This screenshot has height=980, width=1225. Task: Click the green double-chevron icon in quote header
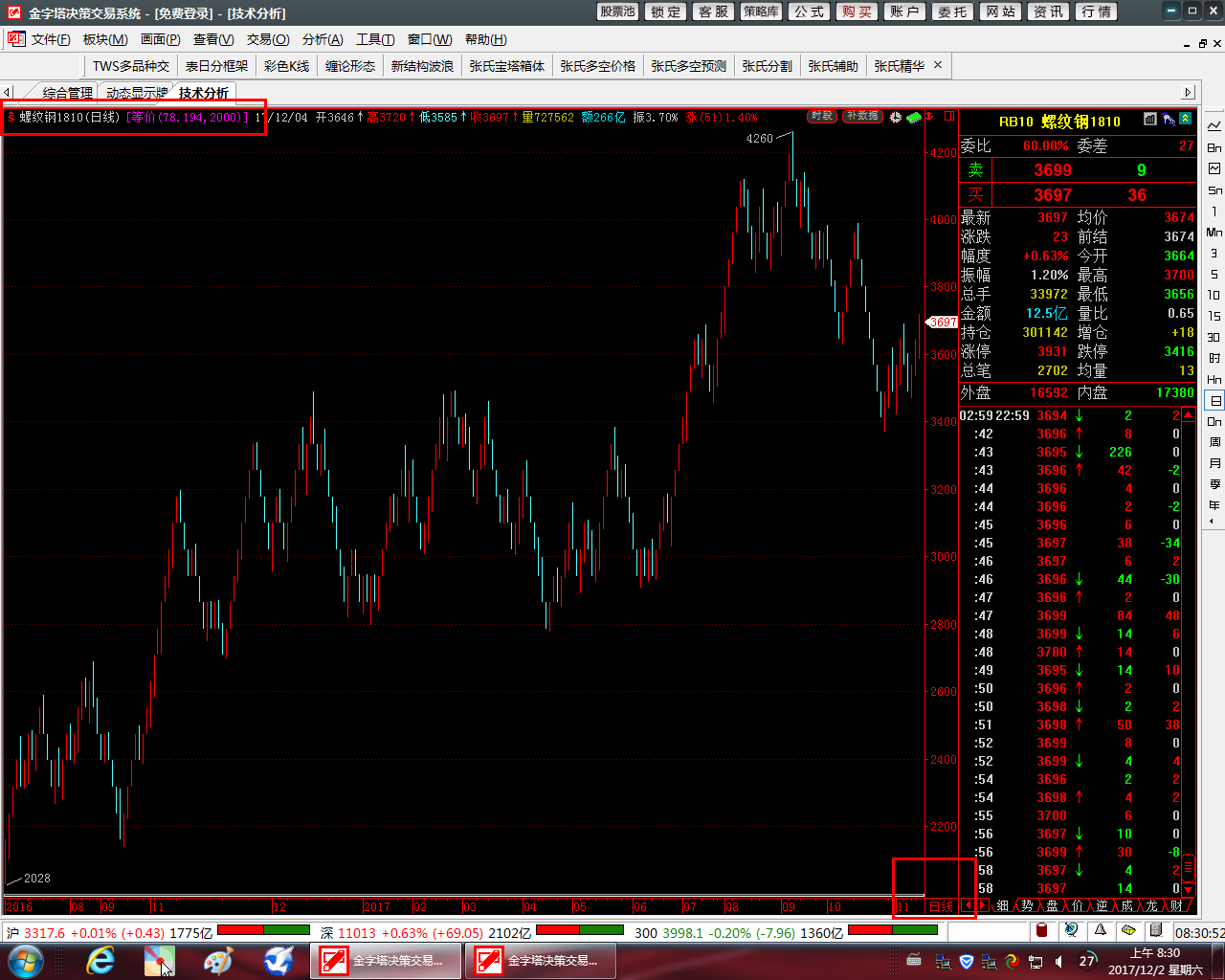[1186, 120]
